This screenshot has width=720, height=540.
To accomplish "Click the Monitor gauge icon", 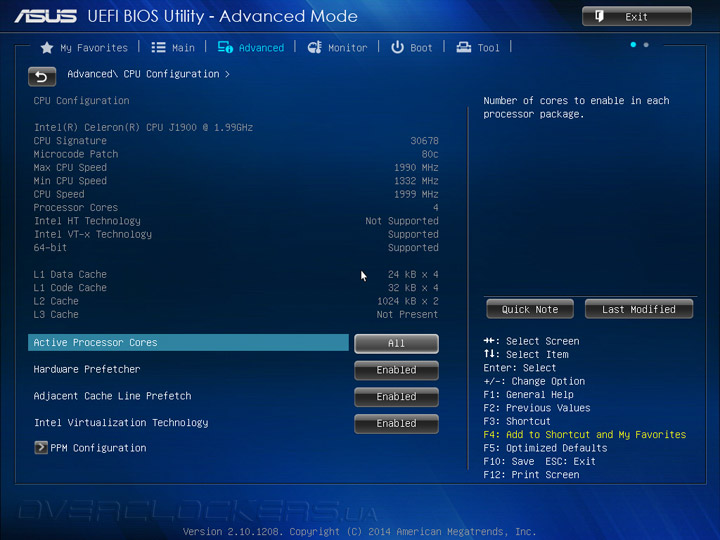I will 315,47.
